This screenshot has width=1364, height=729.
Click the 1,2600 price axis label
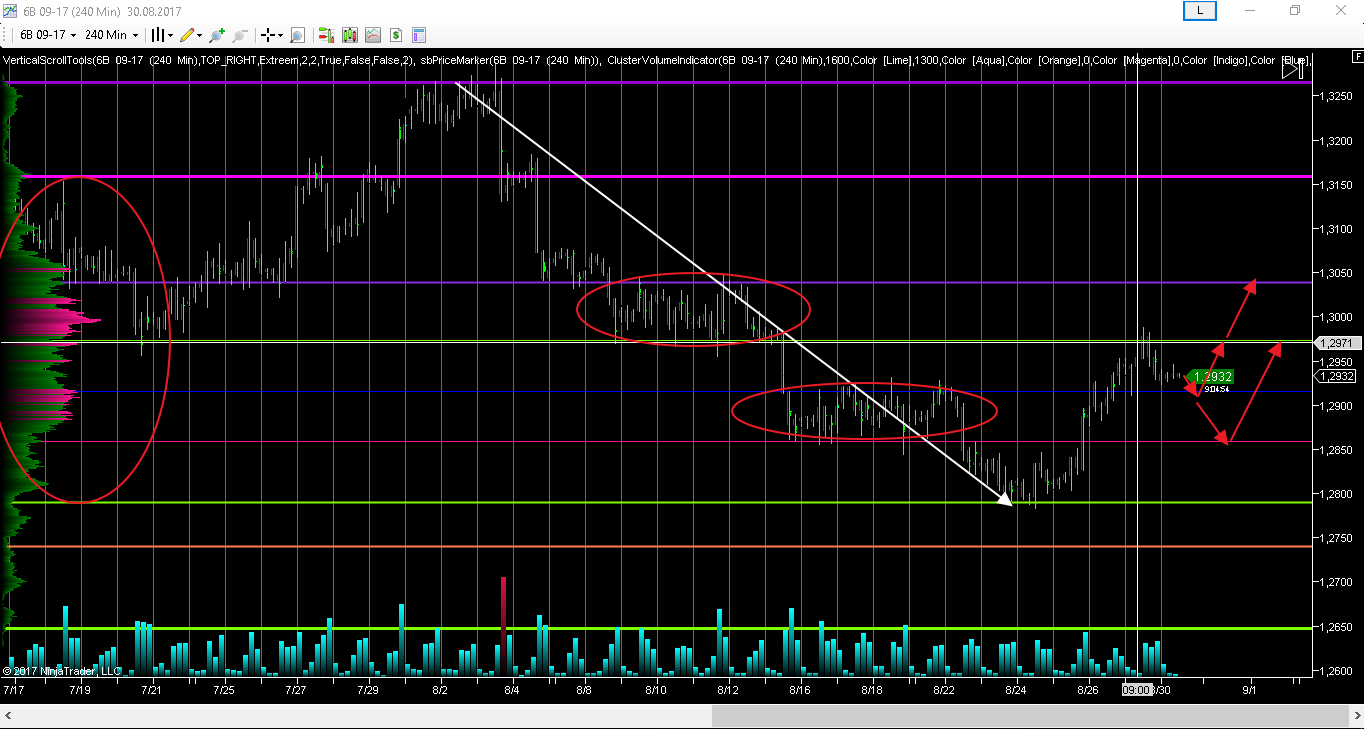(1338, 671)
